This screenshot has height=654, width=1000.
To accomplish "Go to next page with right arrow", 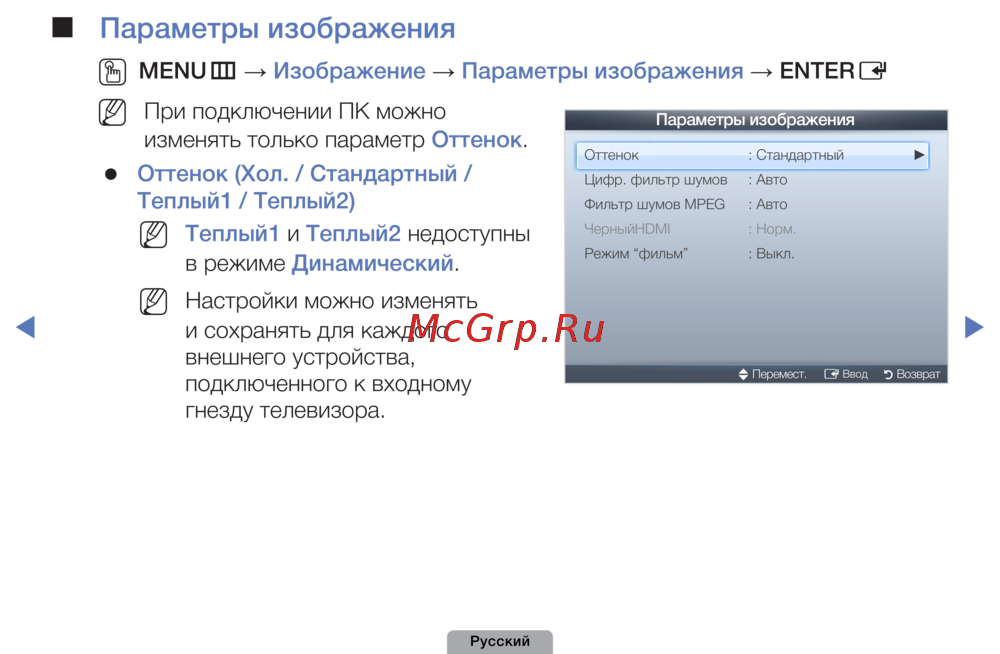I will pyautogui.click(x=973, y=327).
